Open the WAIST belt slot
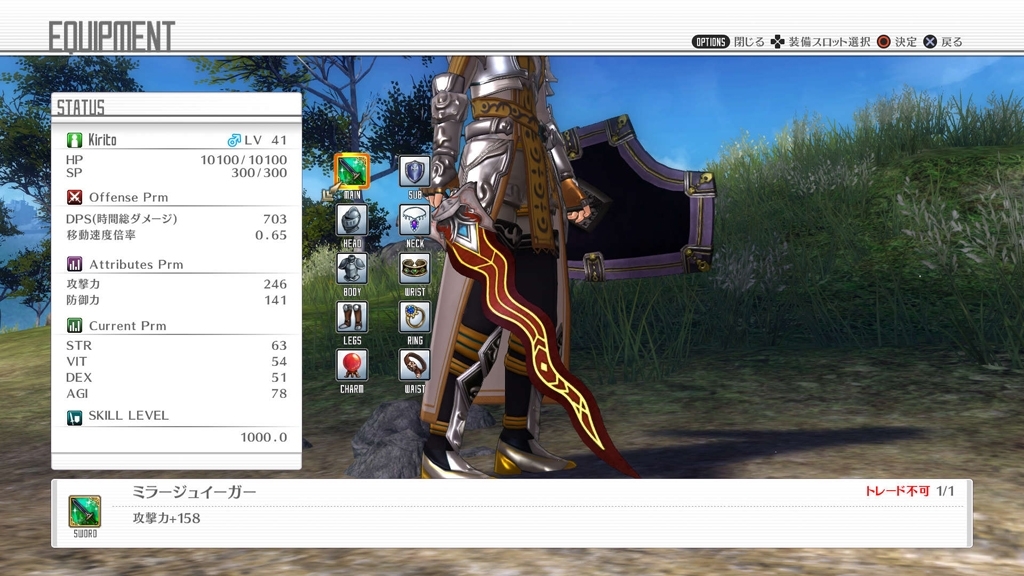 (415, 364)
